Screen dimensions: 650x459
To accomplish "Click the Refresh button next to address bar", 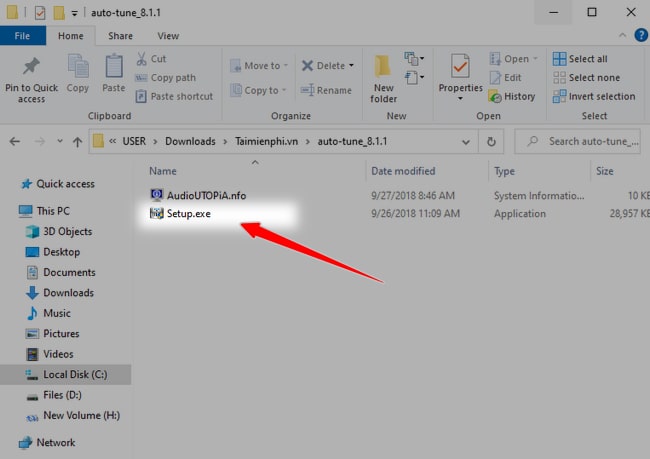I will point(491,142).
